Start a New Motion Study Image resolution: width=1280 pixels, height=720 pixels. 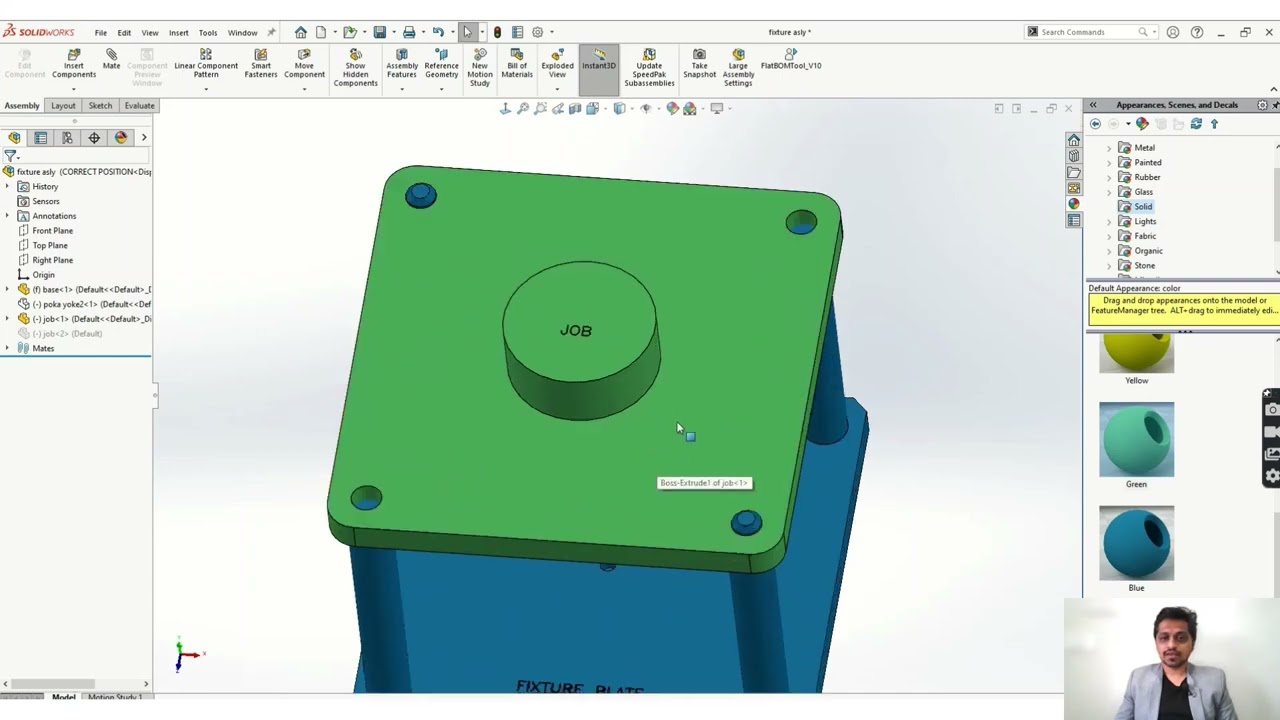(x=480, y=67)
